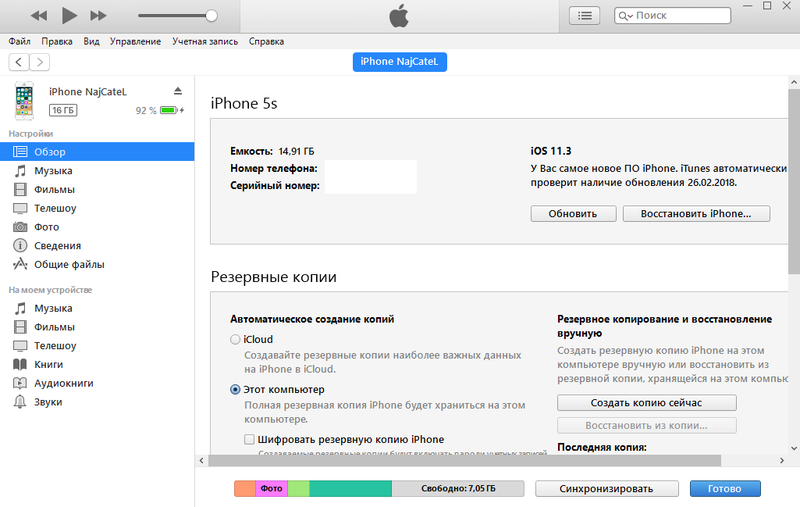Click the Емкость: 14,91 ГБ text
Viewport: 800px width, 507px height.
click(x=272, y=151)
